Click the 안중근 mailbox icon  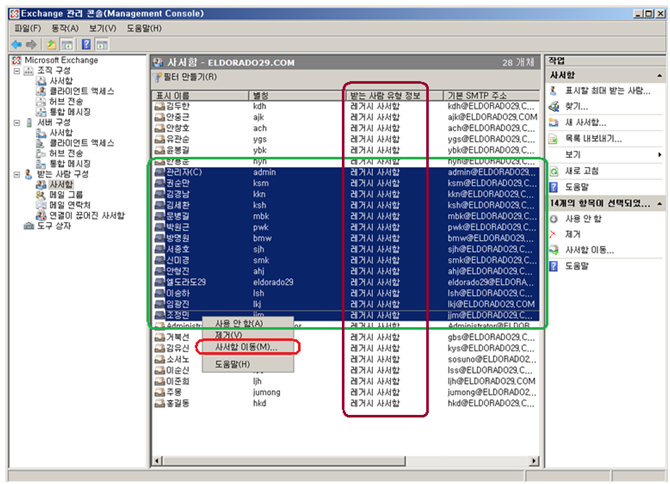coord(159,117)
